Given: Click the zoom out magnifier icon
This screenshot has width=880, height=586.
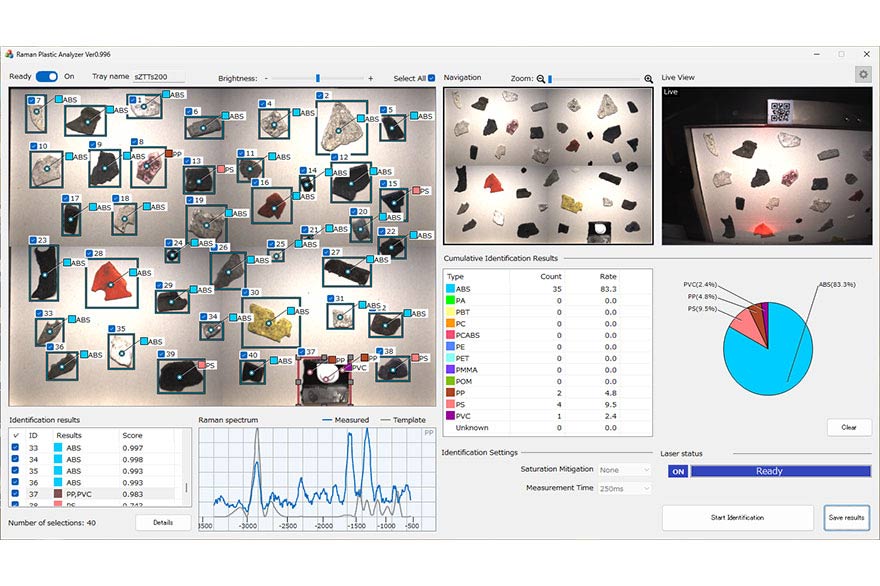Looking at the screenshot, I should point(541,78).
